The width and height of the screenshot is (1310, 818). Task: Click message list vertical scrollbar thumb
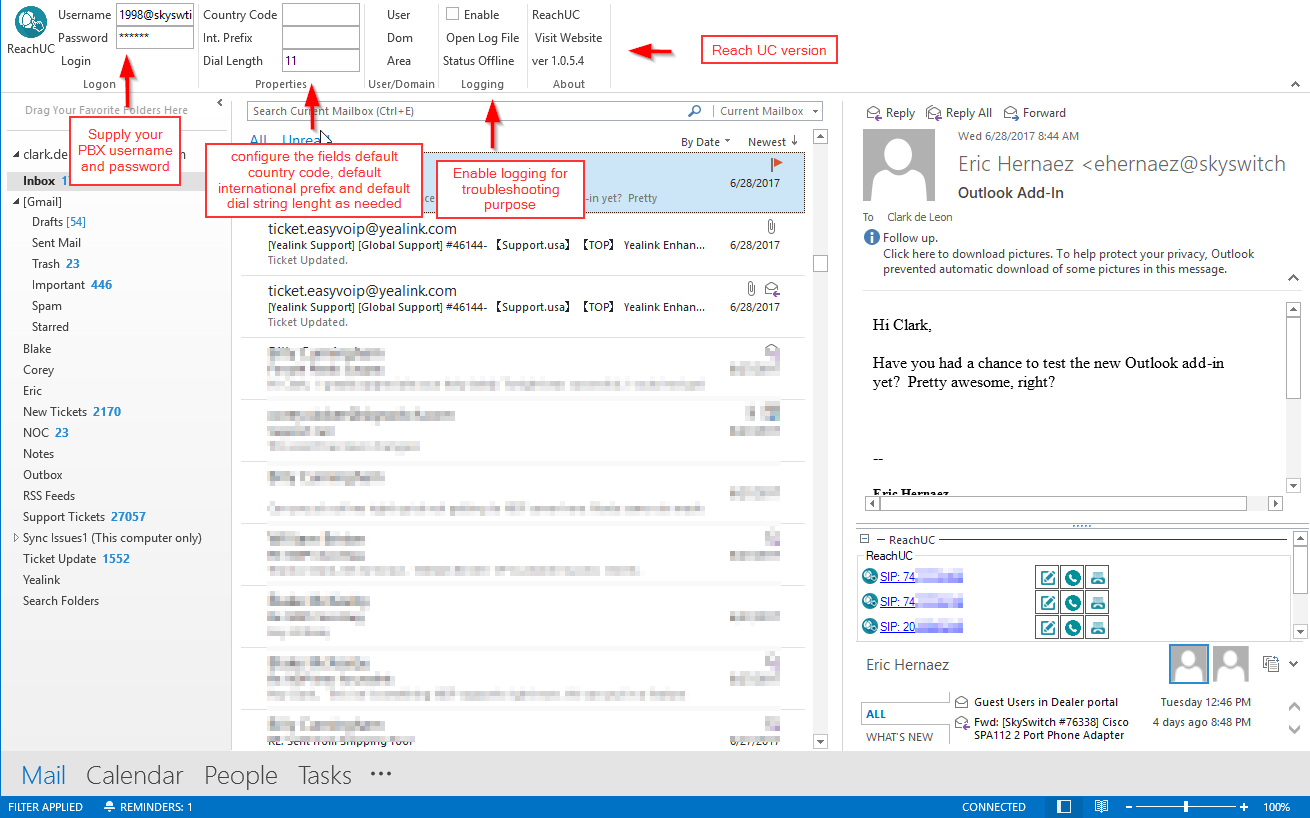(821, 264)
